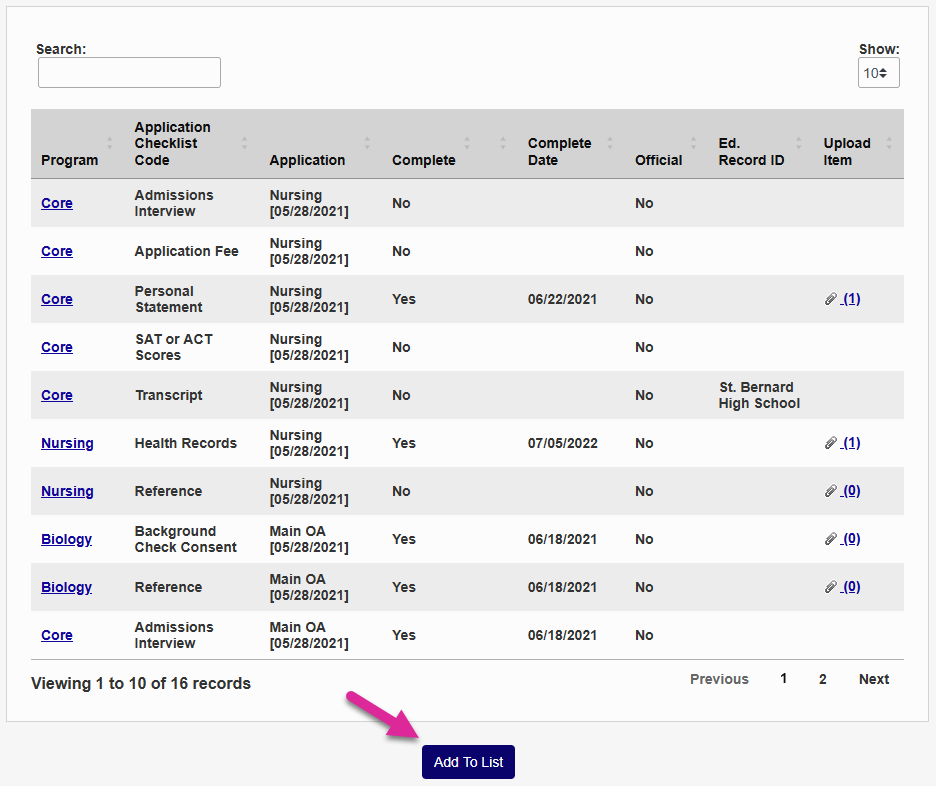Open Nursing link for Health Records row
This screenshot has width=936, height=786.
click(67, 443)
